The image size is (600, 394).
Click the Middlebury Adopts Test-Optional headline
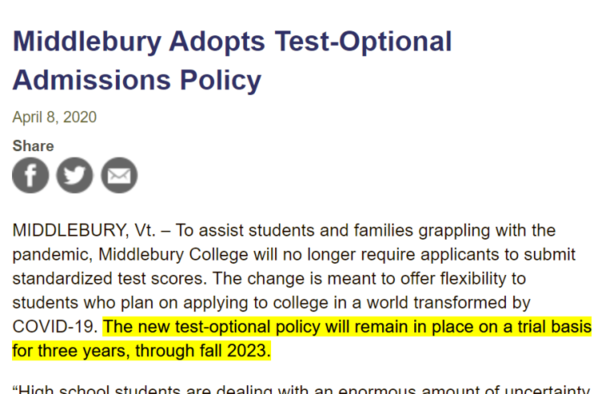tap(232, 41)
